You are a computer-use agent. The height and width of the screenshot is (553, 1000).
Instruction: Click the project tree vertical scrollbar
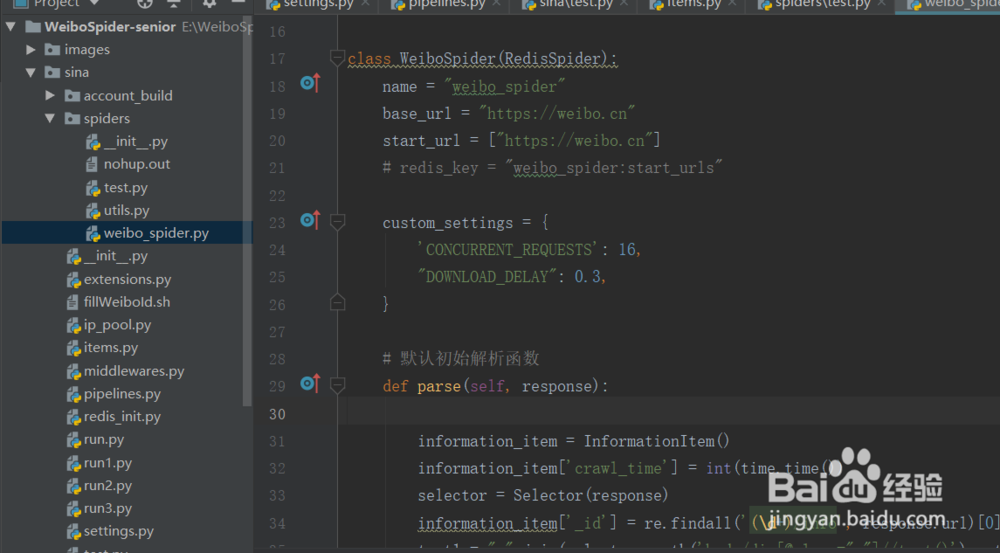point(247,210)
